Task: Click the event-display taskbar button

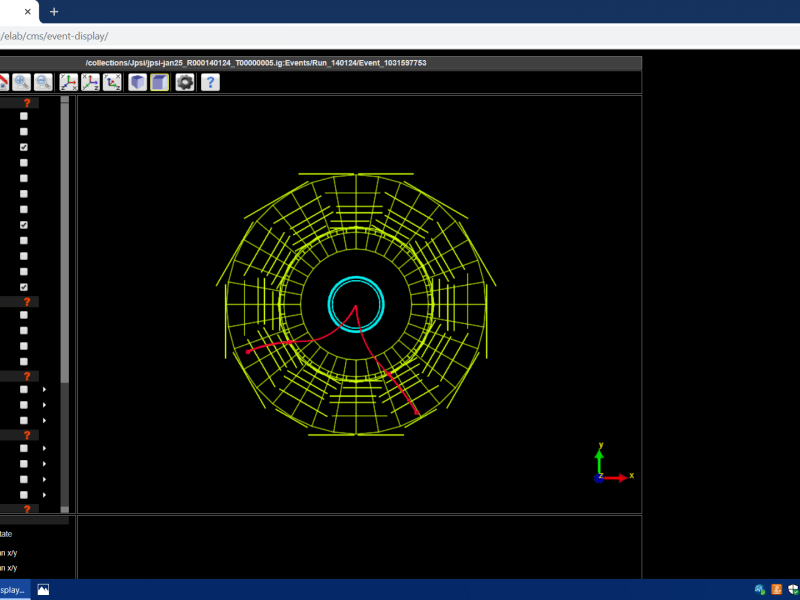Action: pyautogui.click(x=14, y=590)
